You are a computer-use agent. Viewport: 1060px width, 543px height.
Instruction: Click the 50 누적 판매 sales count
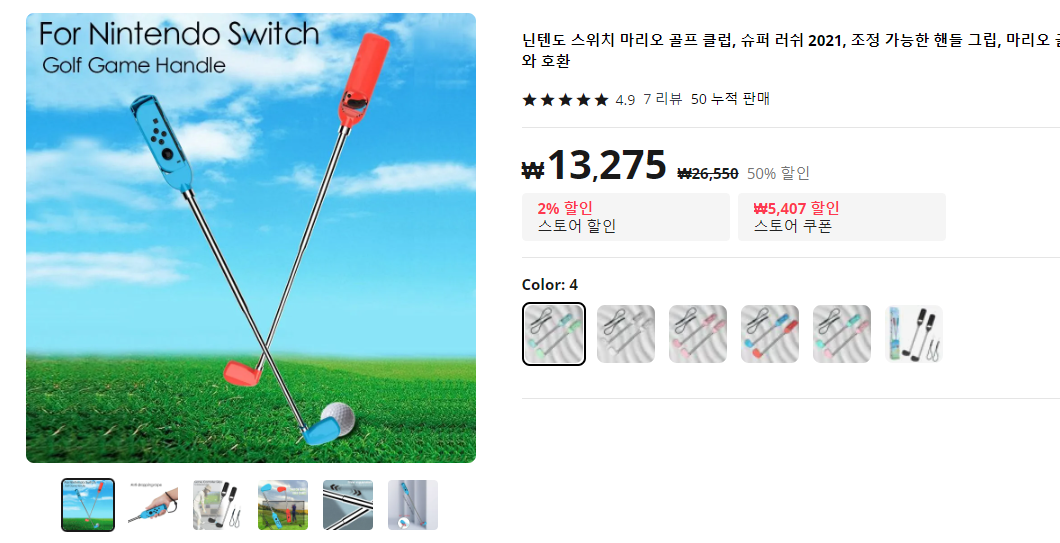click(x=730, y=99)
